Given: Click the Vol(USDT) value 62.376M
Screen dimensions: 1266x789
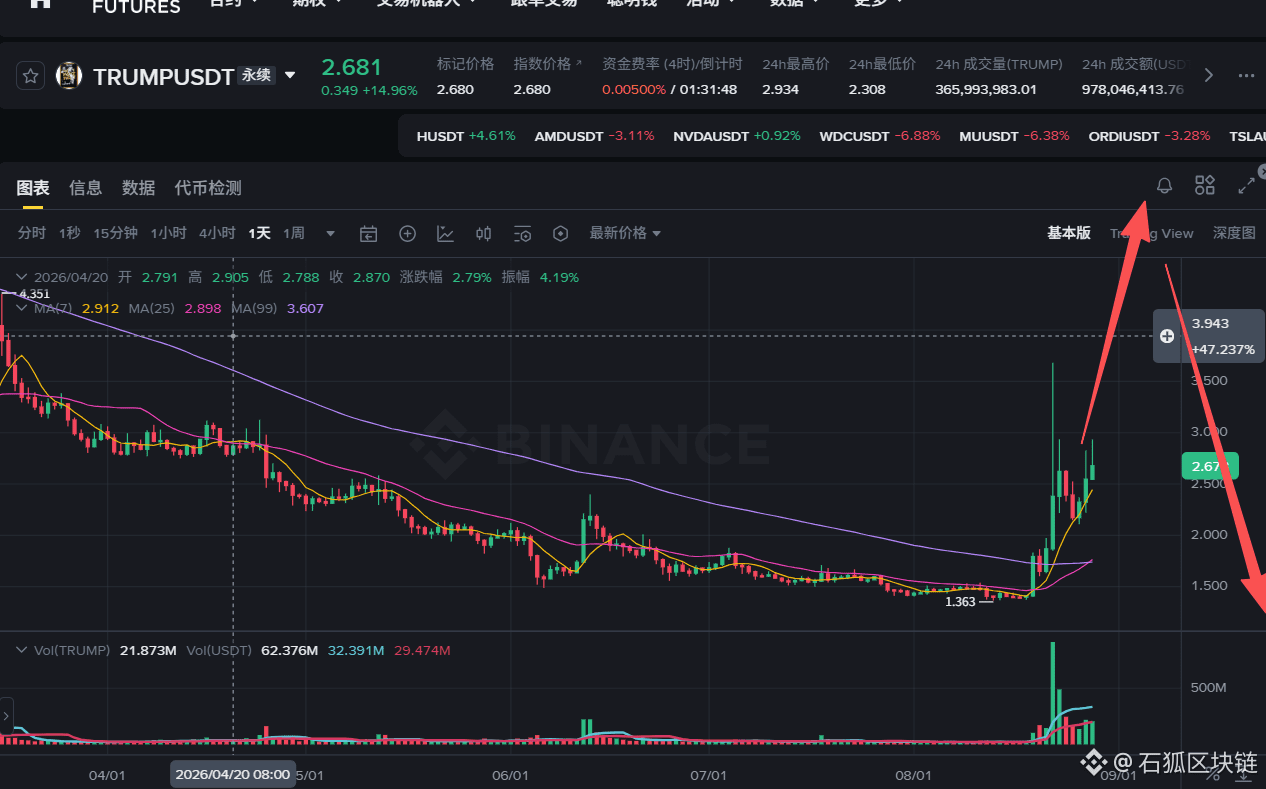Looking at the screenshot, I should pyautogui.click(x=289, y=650).
